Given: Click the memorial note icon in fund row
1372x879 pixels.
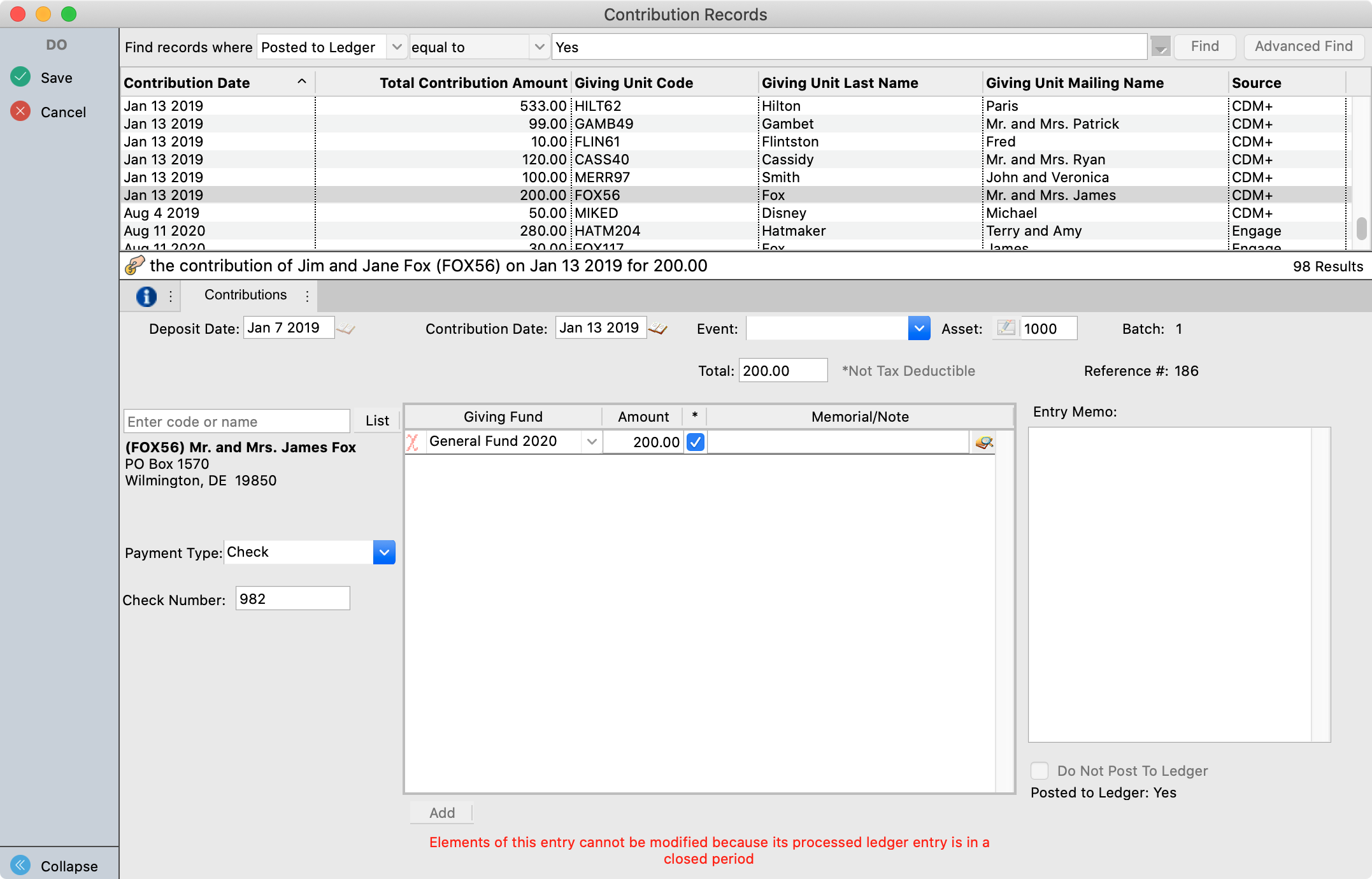Looking at the screenshot, I should [983, 442].
